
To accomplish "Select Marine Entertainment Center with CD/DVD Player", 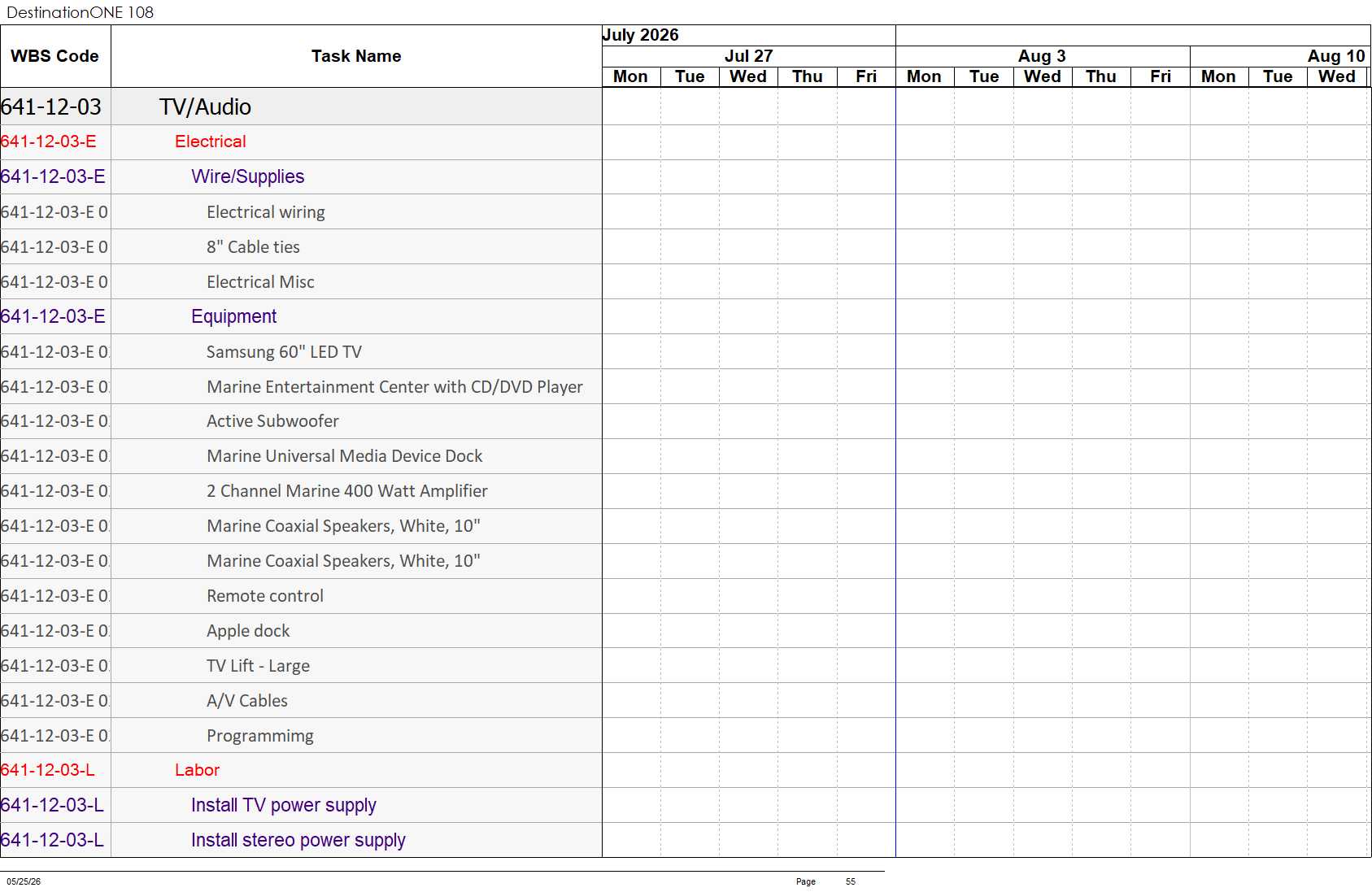I will coord(394,387).
